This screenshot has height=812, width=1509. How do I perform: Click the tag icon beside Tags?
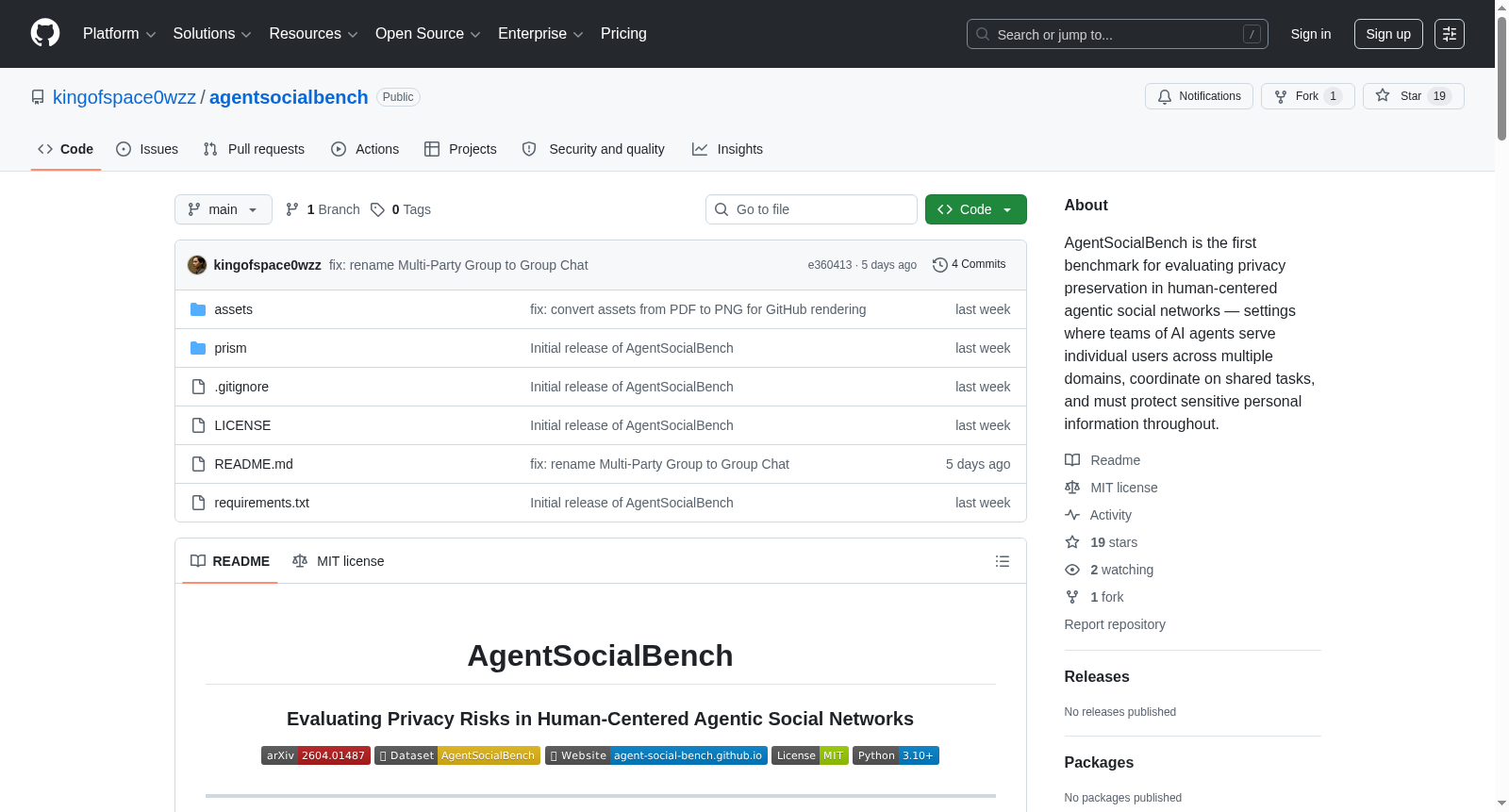point(377,209)
